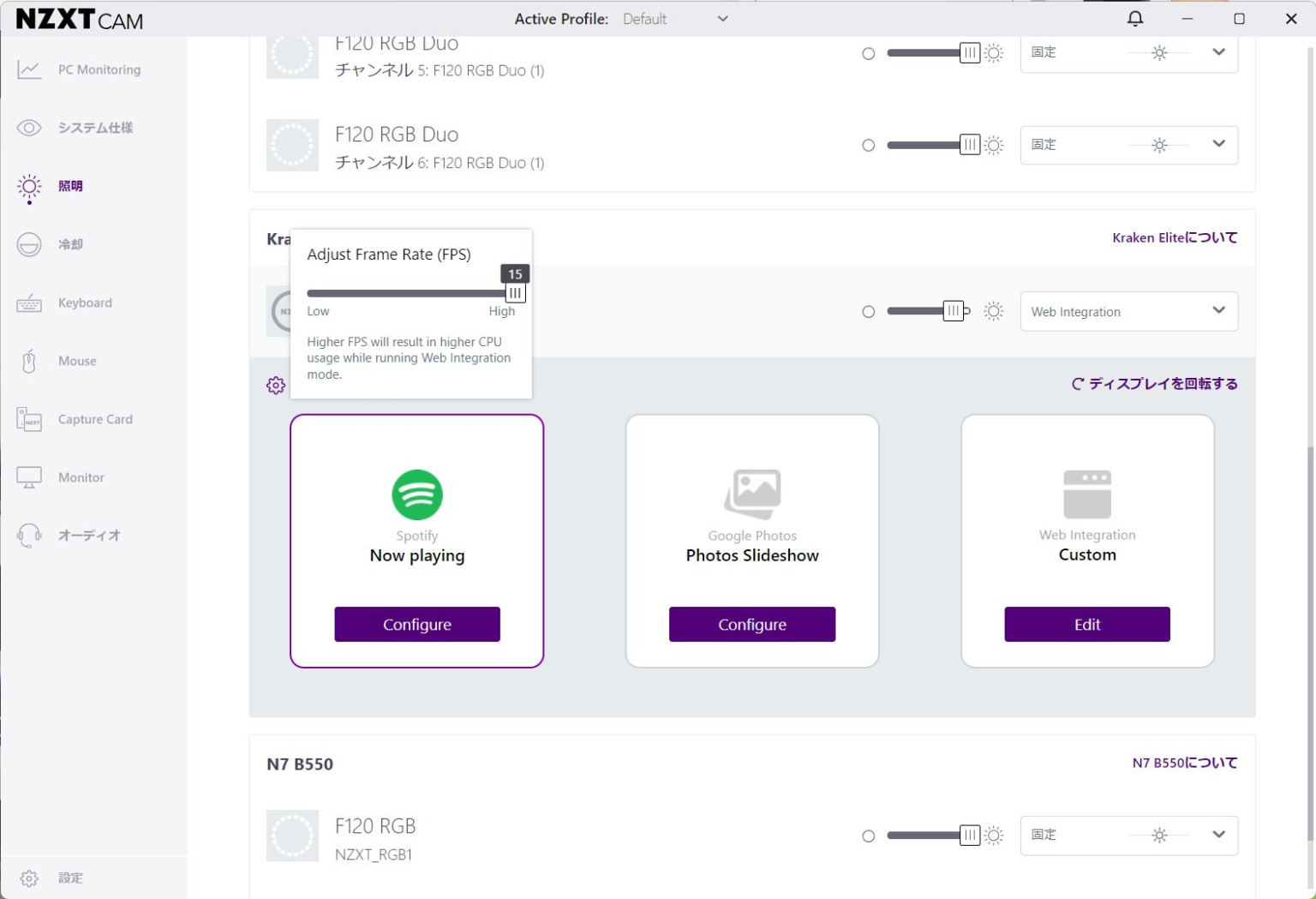Image resolution: width=1316 pixels, height=899 pixels.
Task: Open the Mouse settings section
Action: tap(76, 361)
